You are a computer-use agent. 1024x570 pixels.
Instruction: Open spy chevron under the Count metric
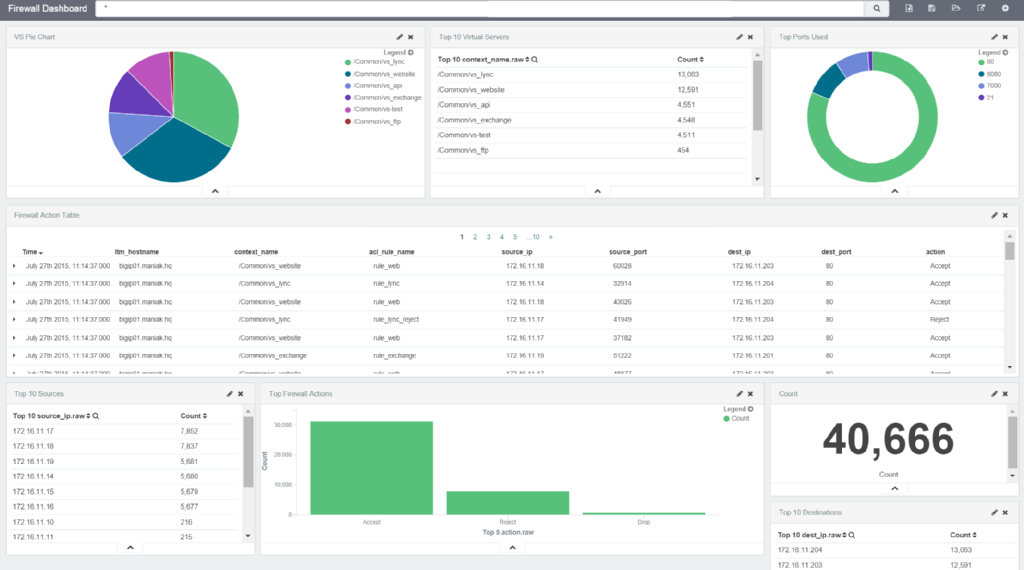click(895, 488)
